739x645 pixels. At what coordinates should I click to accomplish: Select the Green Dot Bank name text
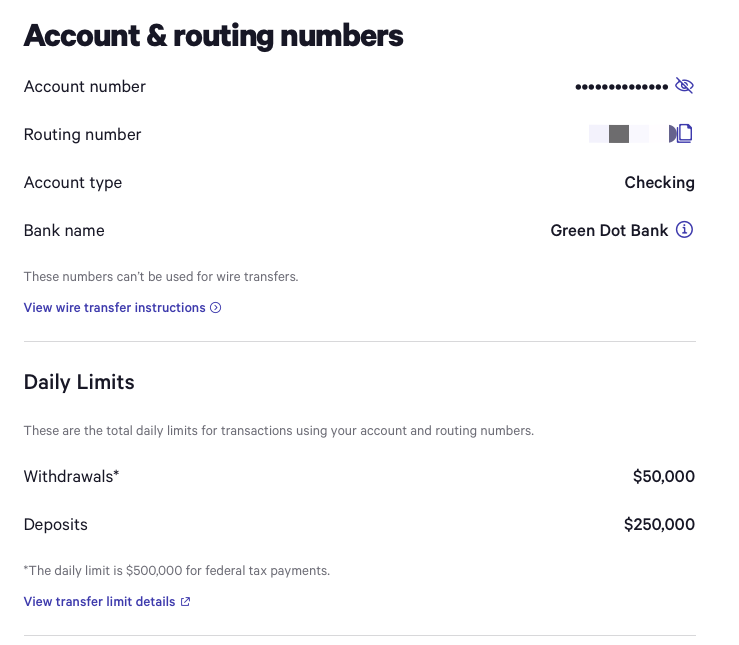point(609,230)
